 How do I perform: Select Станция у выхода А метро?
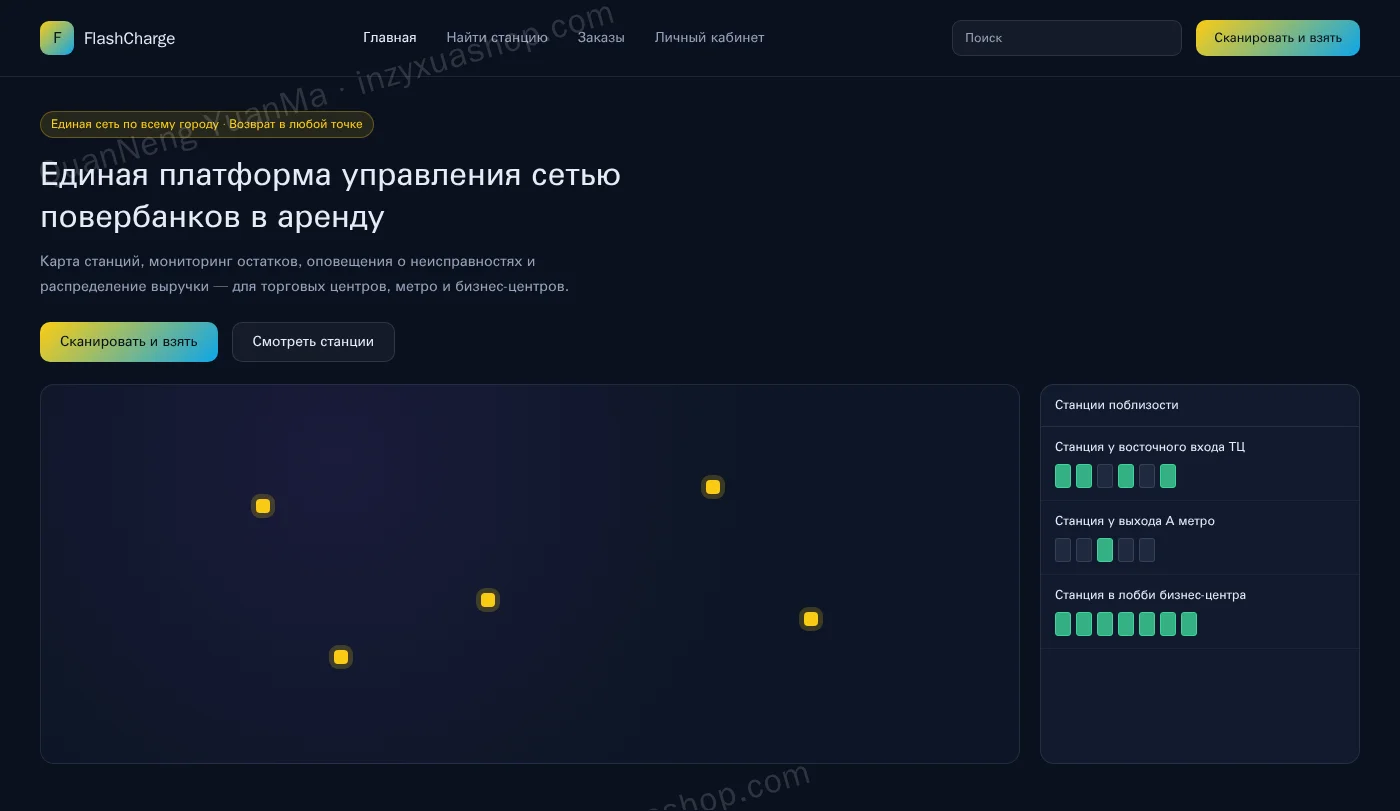click(x=1200, y=538)
